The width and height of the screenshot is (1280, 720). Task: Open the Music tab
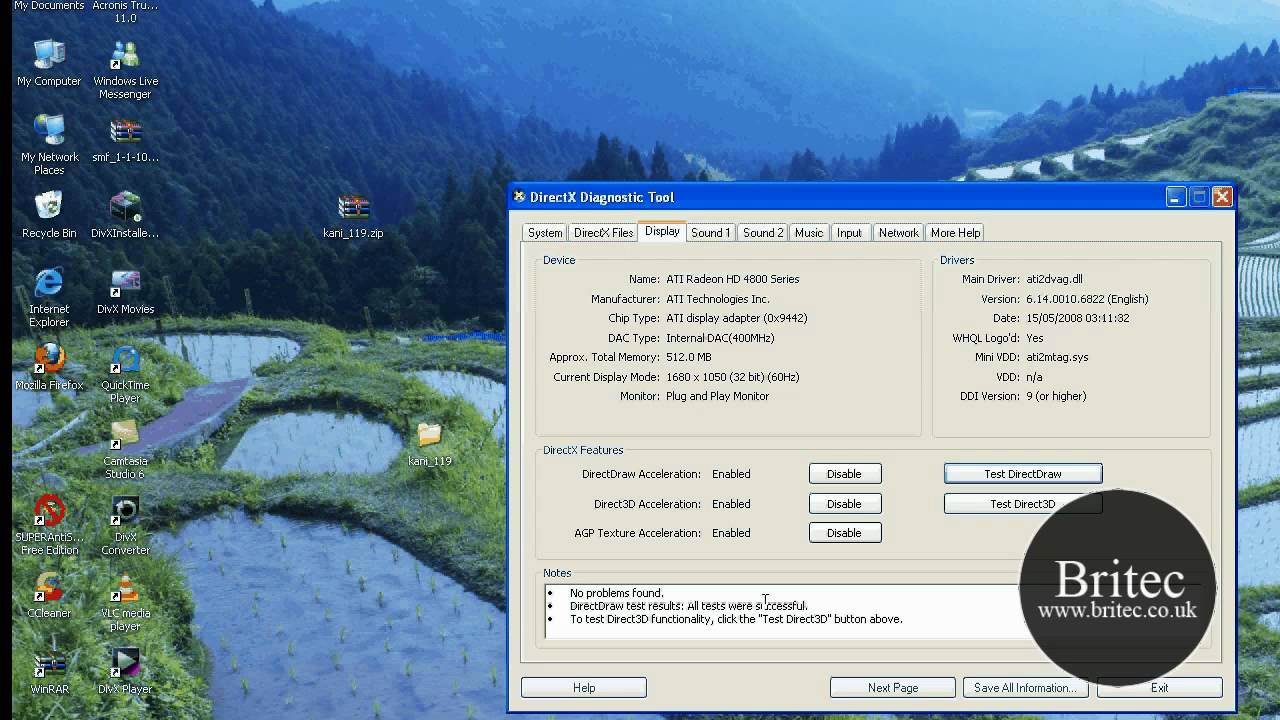(x=809, y=233)
